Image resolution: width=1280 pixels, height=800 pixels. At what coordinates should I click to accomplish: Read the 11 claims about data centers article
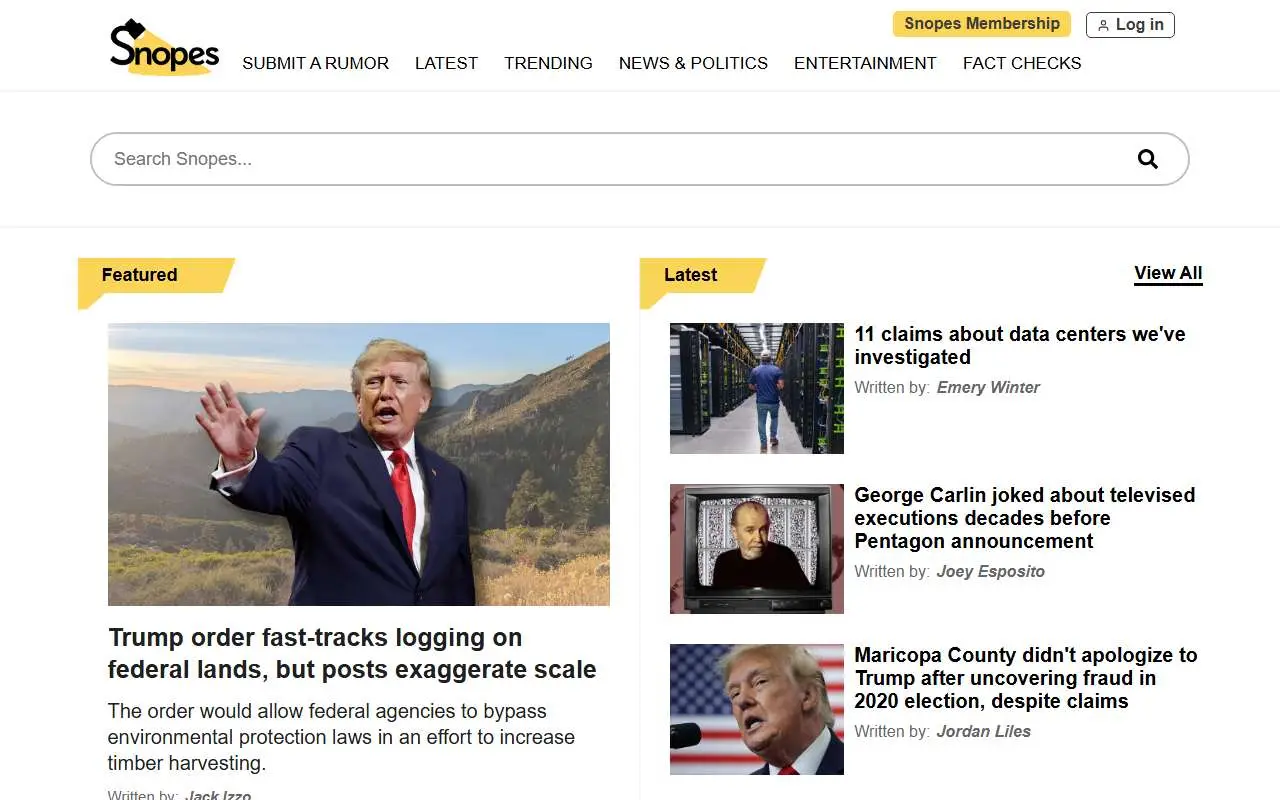(1020, 345)
